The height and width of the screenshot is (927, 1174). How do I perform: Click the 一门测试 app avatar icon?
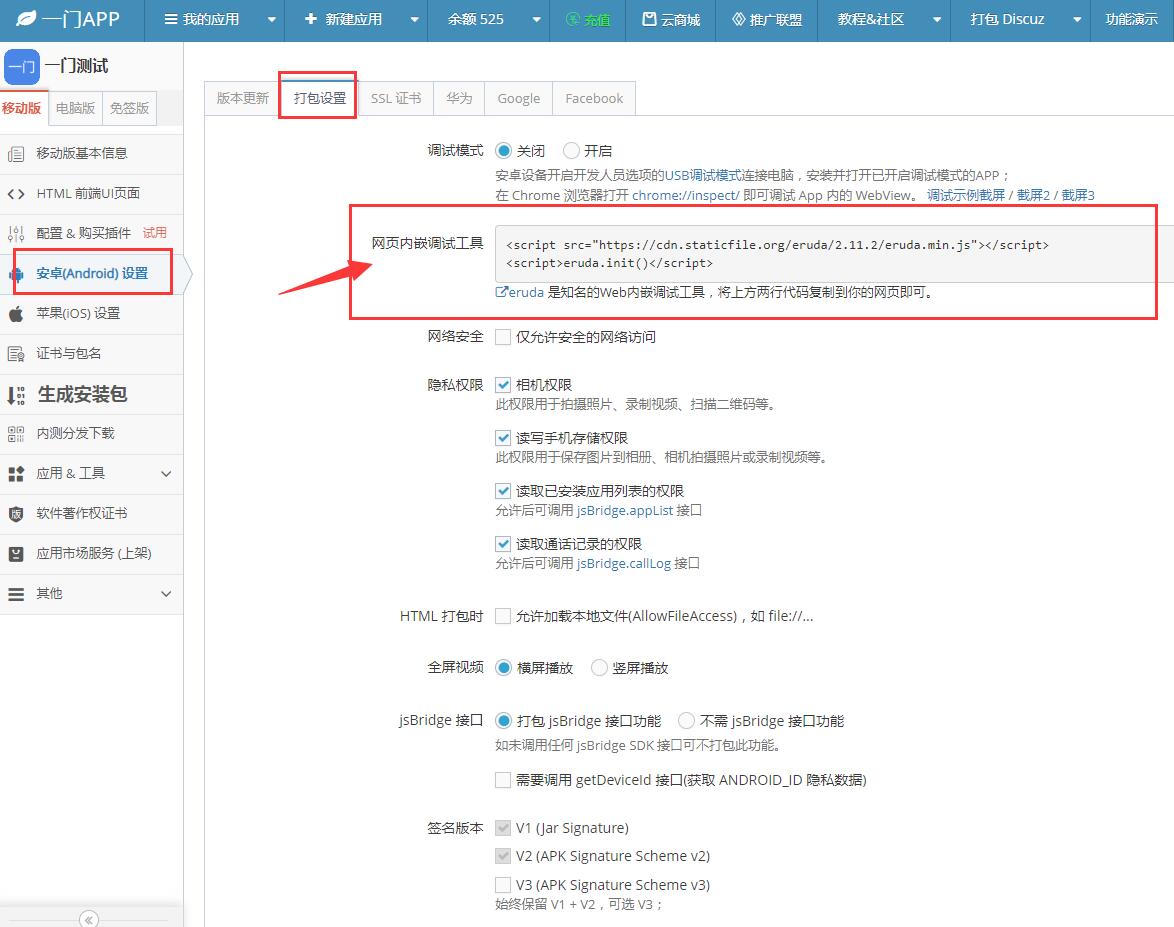click(x=22, y=67)
